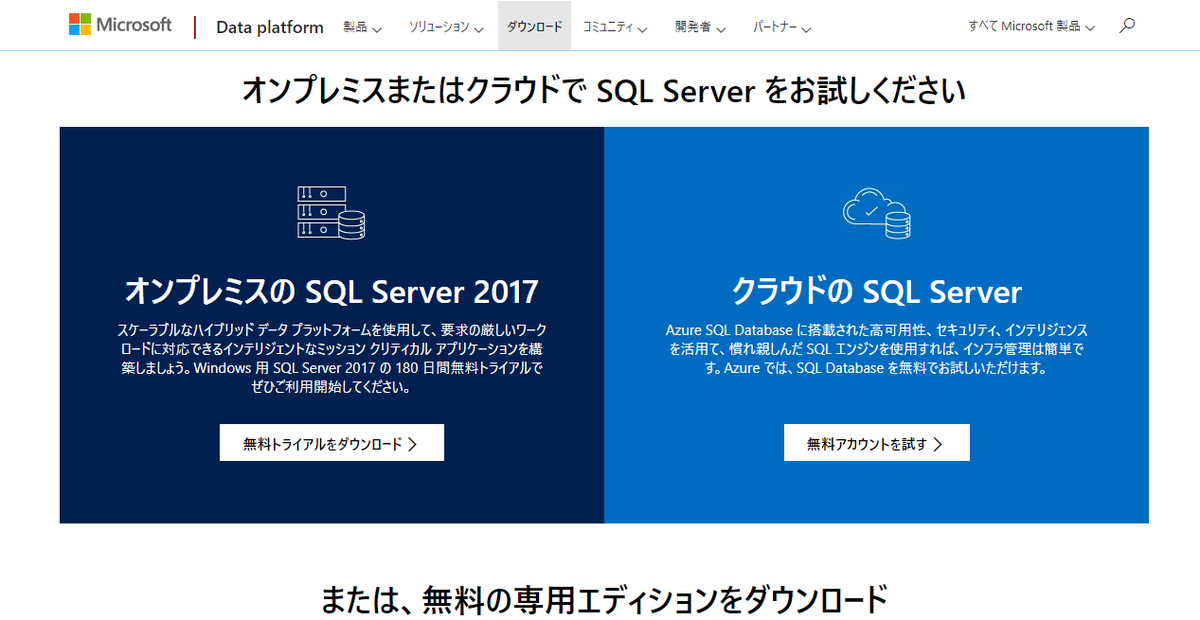Click 無料アカウントを試す button

877,443
